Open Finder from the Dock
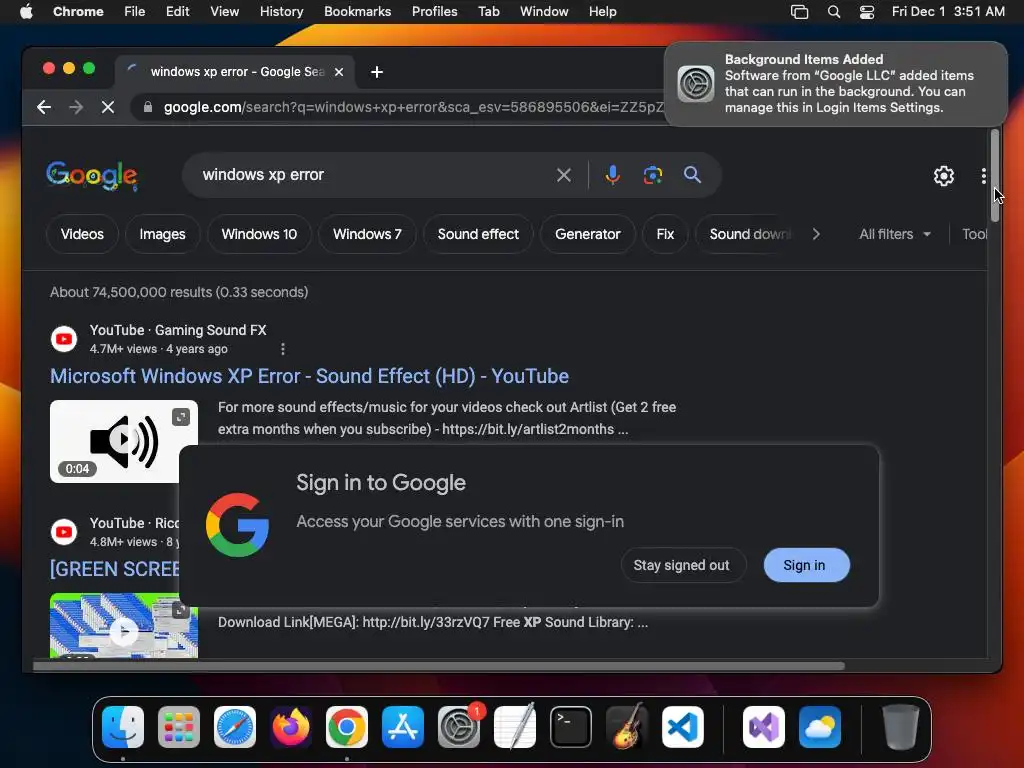This screenshot has width=1024, height=768. pyautogui.click(x=123, y=727)
